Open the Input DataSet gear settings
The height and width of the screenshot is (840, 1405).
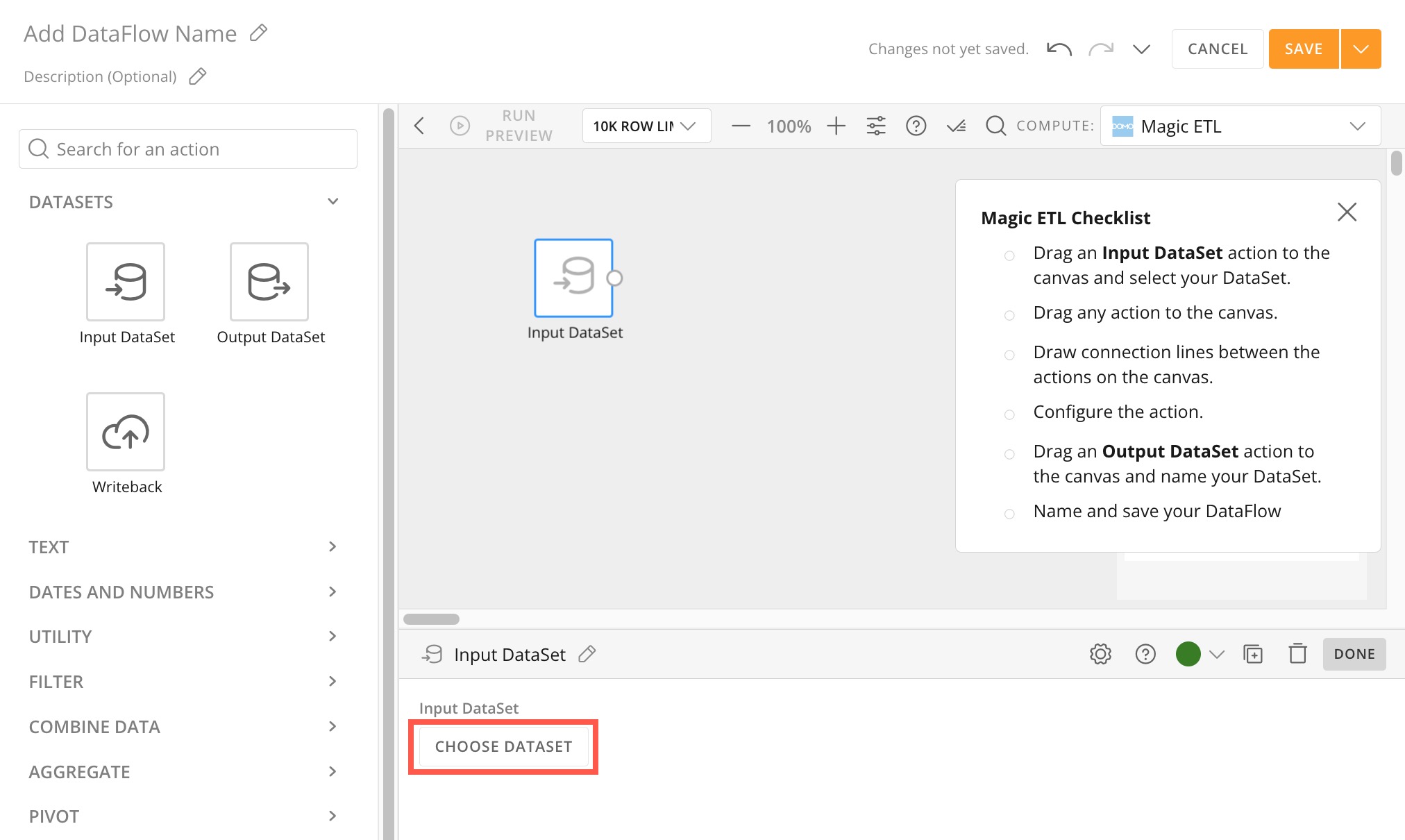[x=1100, y=654]
